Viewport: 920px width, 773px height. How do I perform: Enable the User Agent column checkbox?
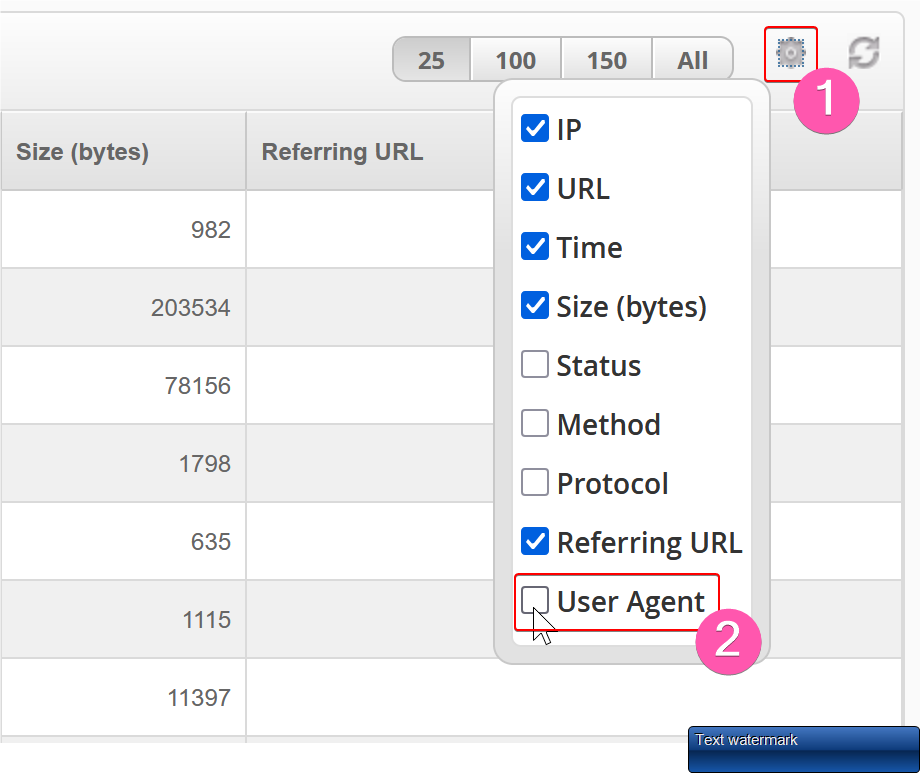tap(535, 601)
